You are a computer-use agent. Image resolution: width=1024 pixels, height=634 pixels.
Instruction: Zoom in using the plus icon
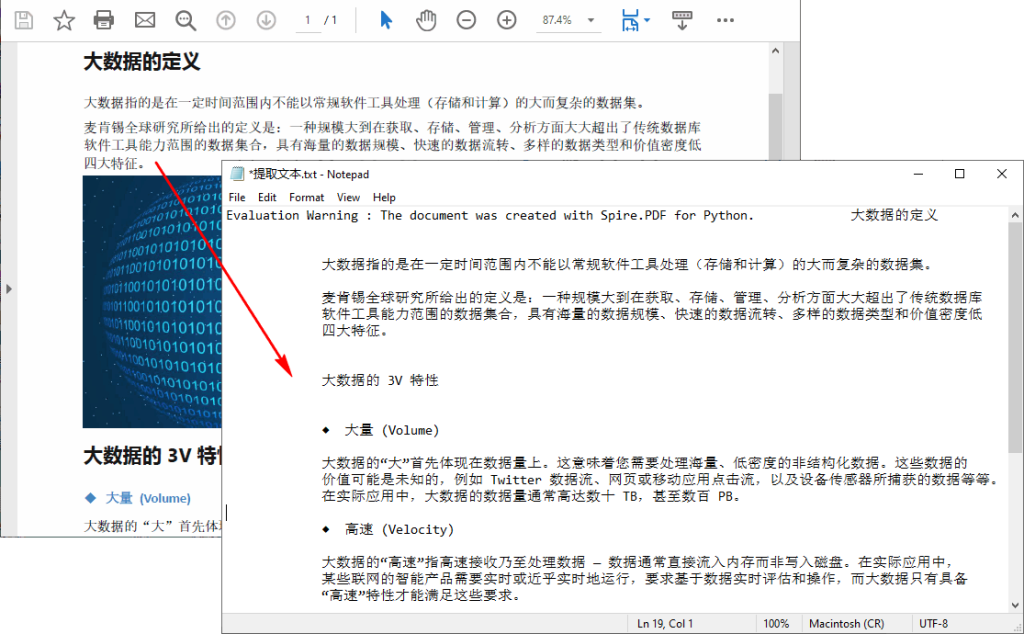(x=506, y=19)
